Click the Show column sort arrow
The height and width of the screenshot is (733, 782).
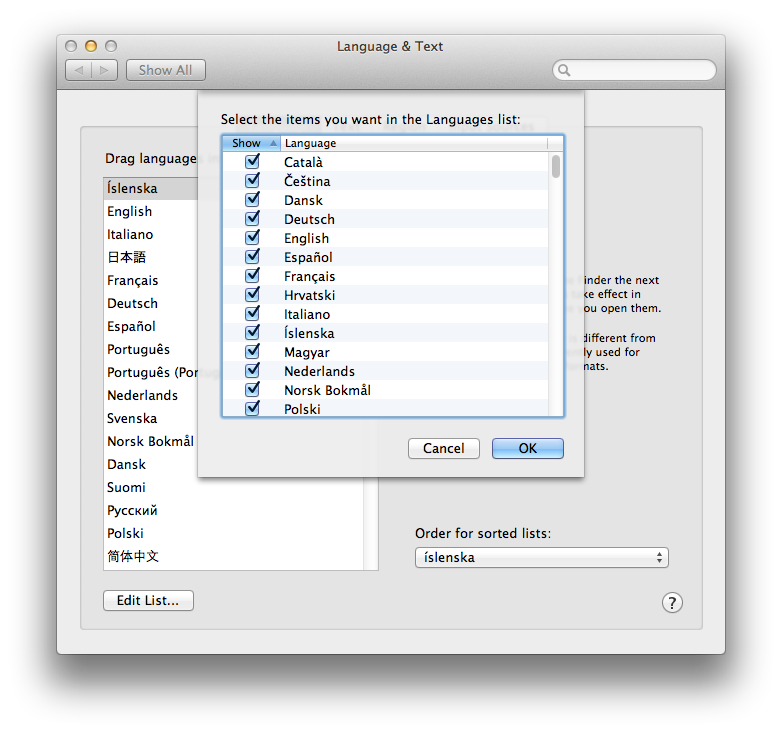coord(273,143)
